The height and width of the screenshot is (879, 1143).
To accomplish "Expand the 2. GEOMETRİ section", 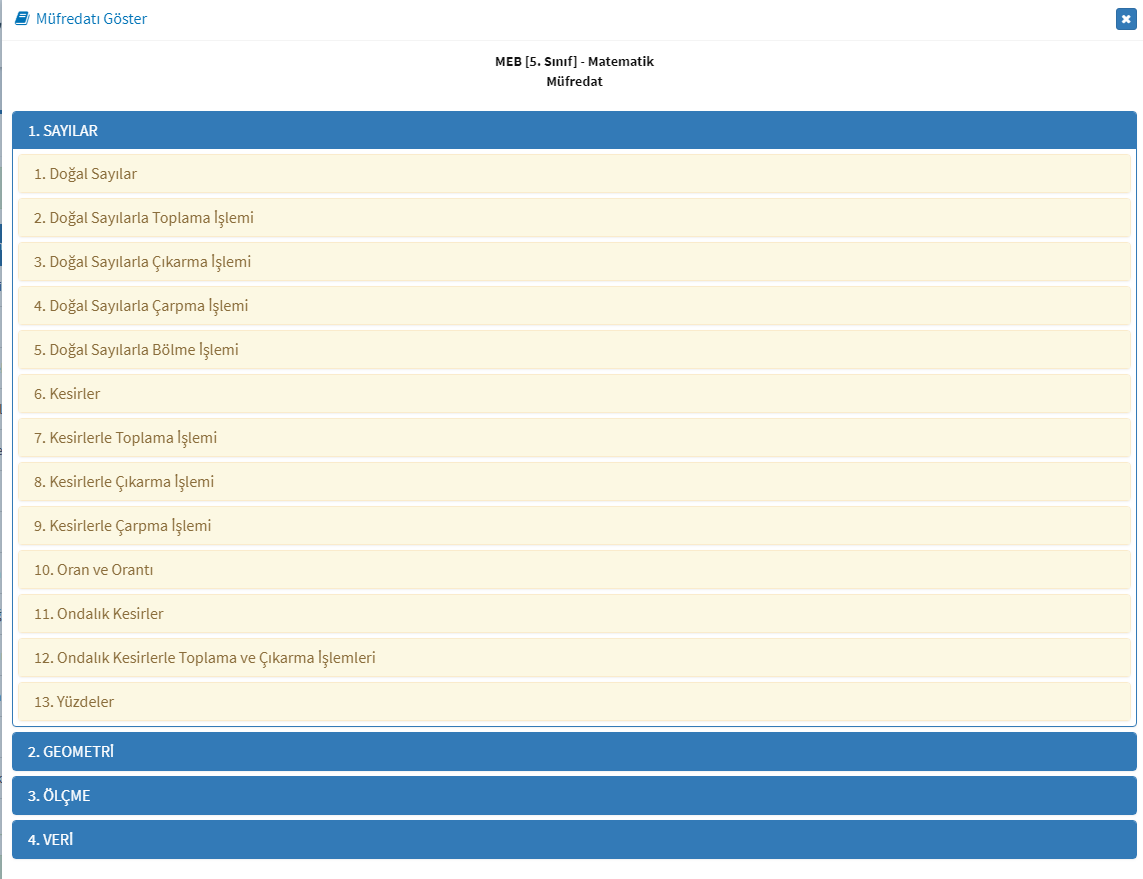I will [574, 751].
